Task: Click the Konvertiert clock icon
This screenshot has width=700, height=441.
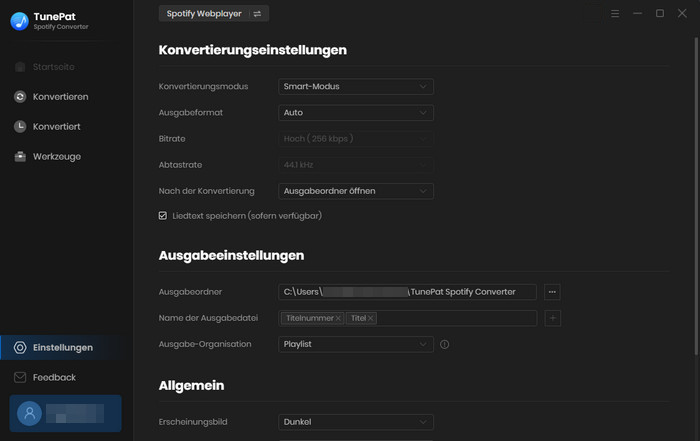Action: pyautogui.click(x=20, y=127)
